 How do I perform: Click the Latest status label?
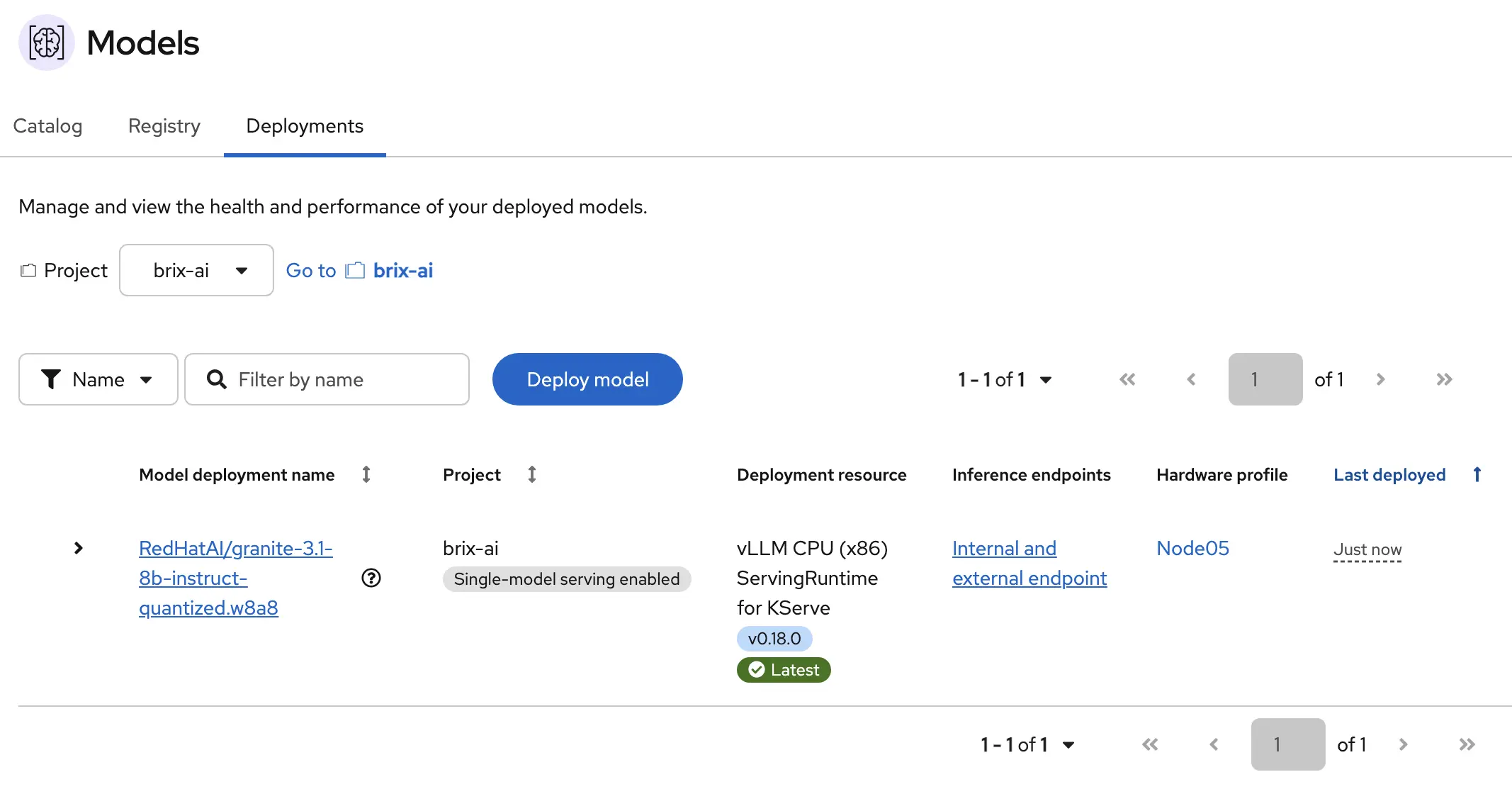pyautogui.click(x=784, y=670)
